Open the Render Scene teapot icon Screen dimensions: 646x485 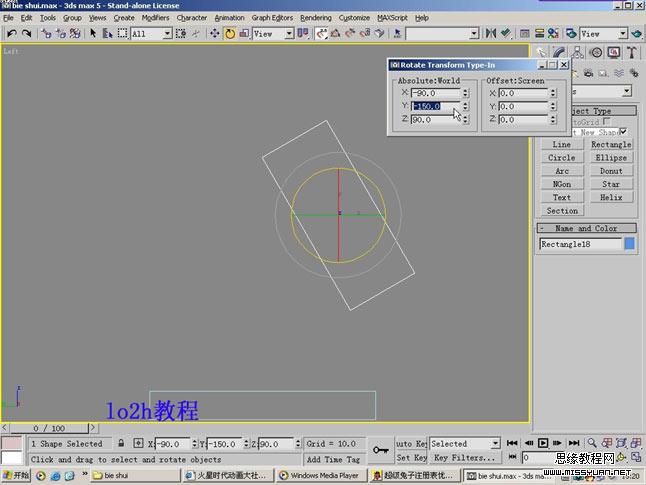pos(571,33)
